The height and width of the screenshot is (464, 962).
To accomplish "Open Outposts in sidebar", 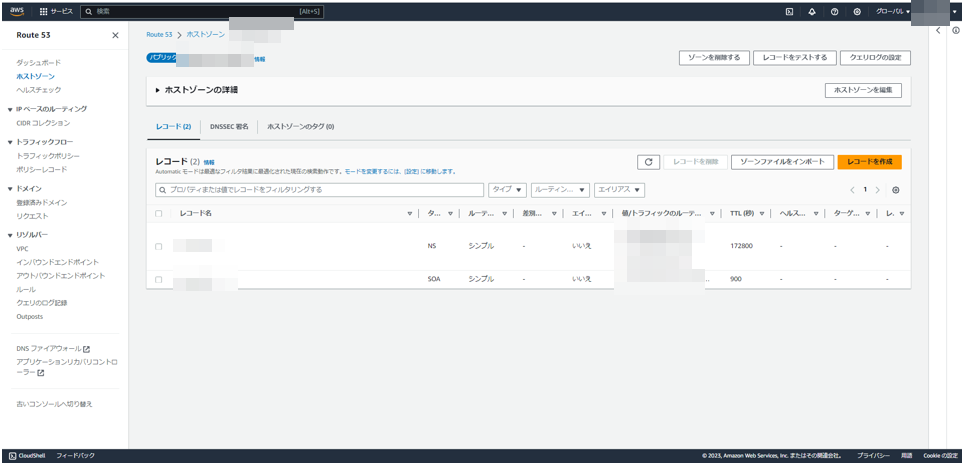I will [29, 317].
